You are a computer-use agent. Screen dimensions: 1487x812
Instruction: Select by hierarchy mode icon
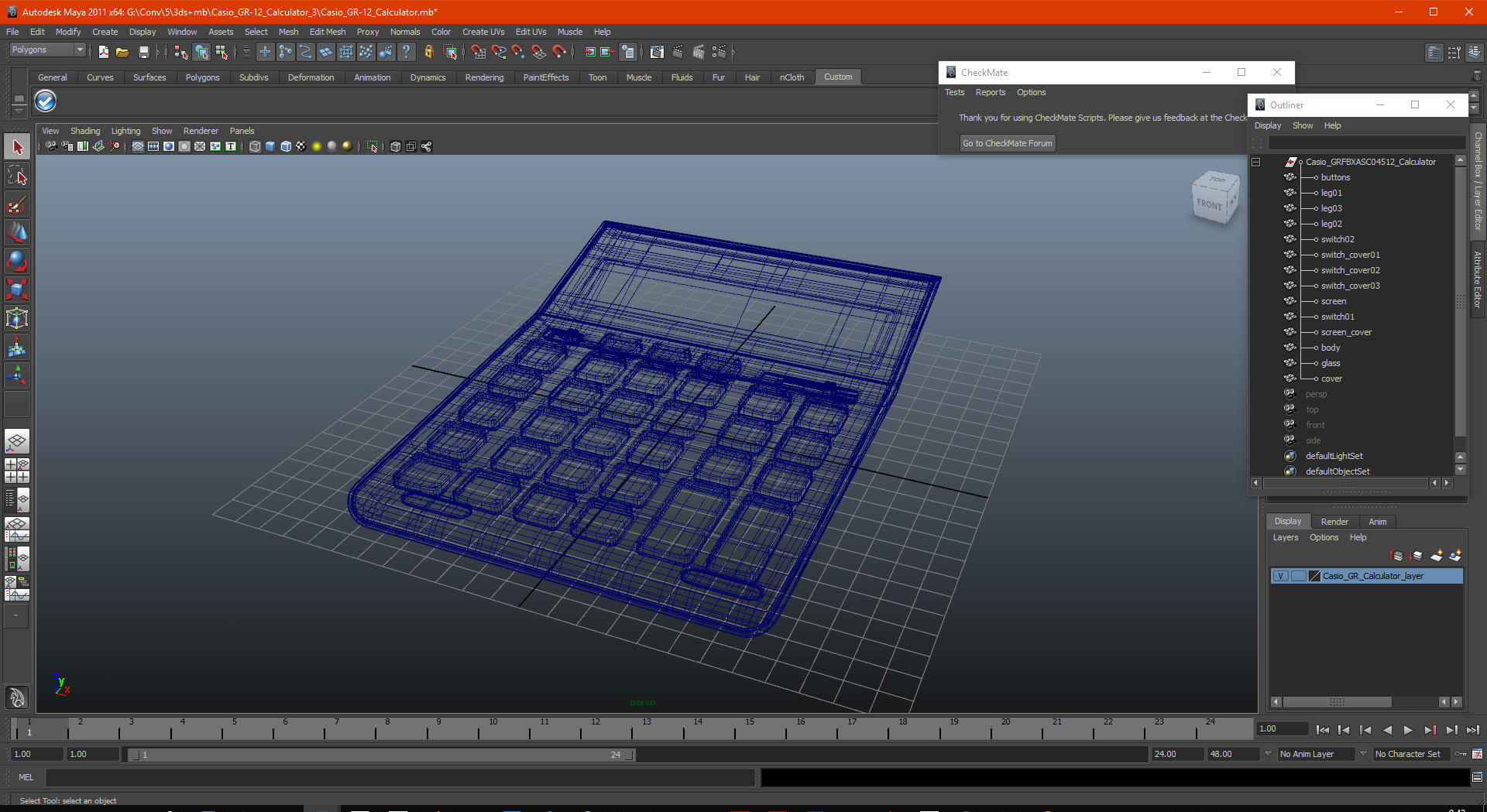(181, 52)
